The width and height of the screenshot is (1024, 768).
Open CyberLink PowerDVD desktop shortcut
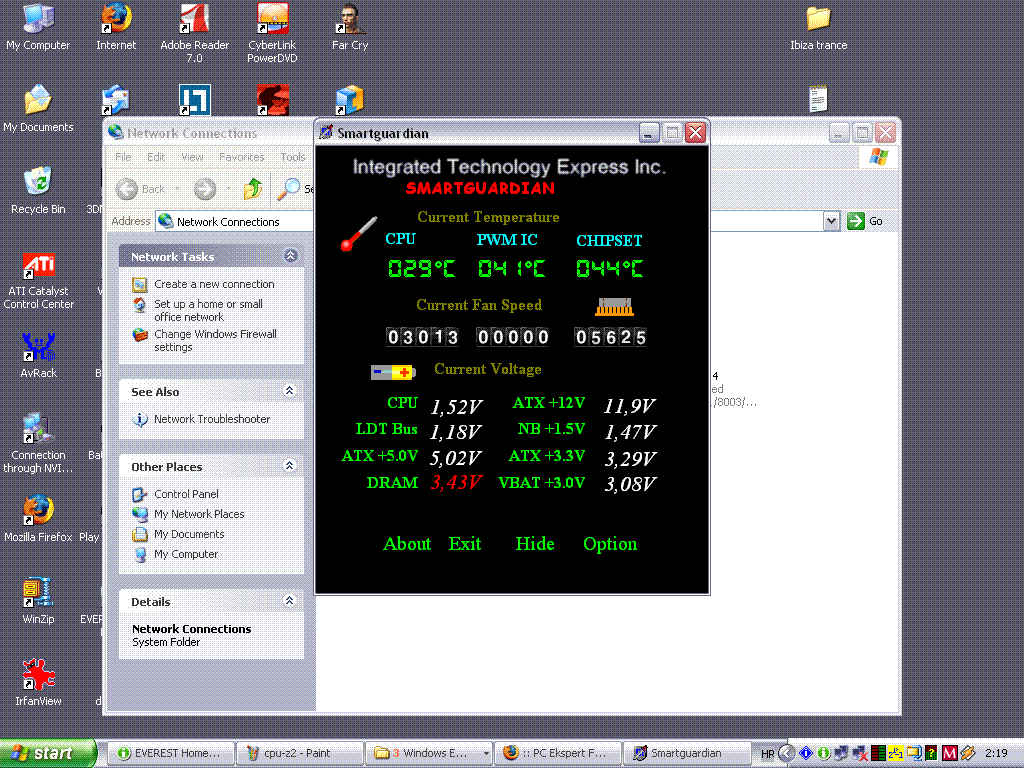tap(272, 19)
